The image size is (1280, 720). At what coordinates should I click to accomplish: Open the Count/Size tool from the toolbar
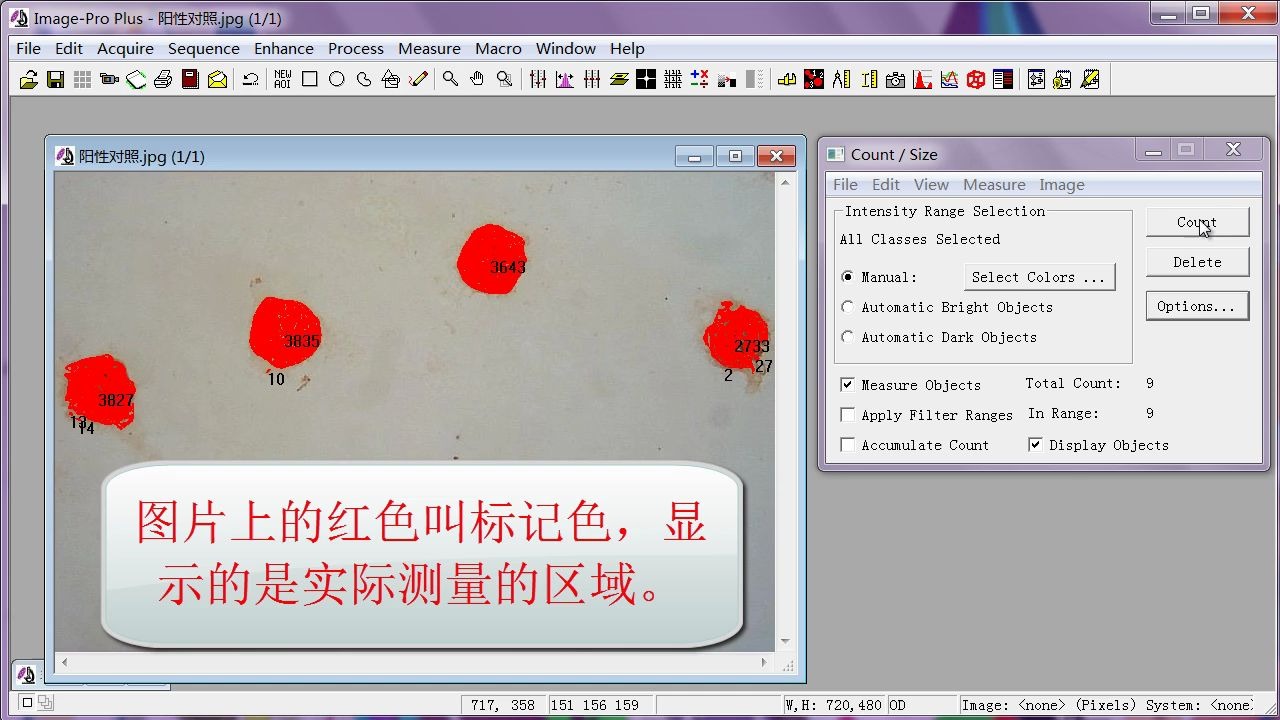tap(814, 79)
